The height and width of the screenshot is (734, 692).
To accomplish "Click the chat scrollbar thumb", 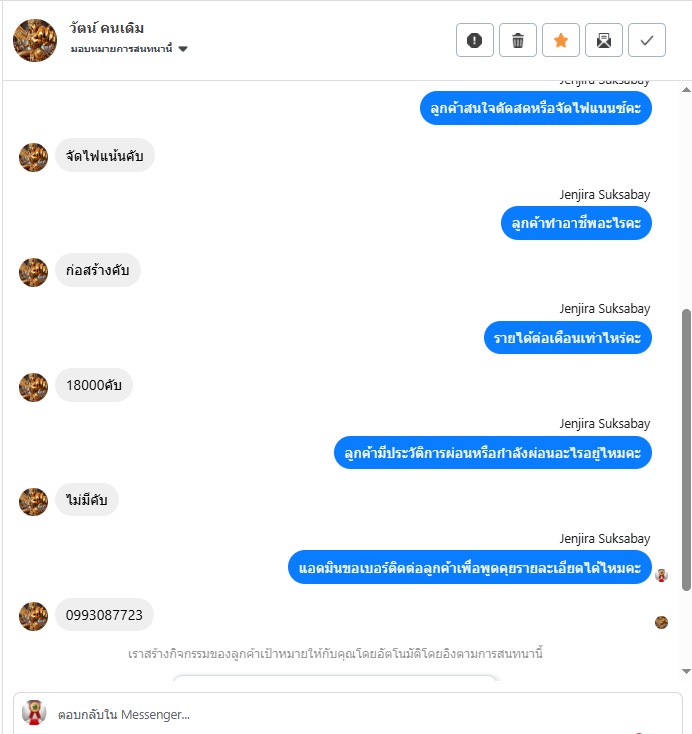I will point(686,449).
